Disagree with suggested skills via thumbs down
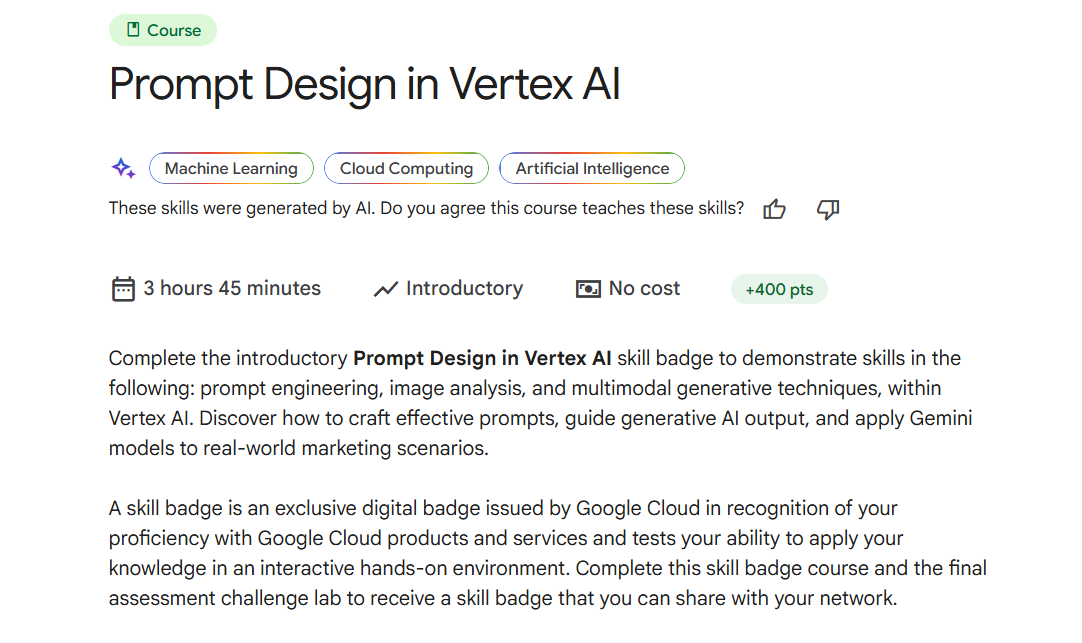The width and height of the screenshot is (1082, 643). (827, 209)
